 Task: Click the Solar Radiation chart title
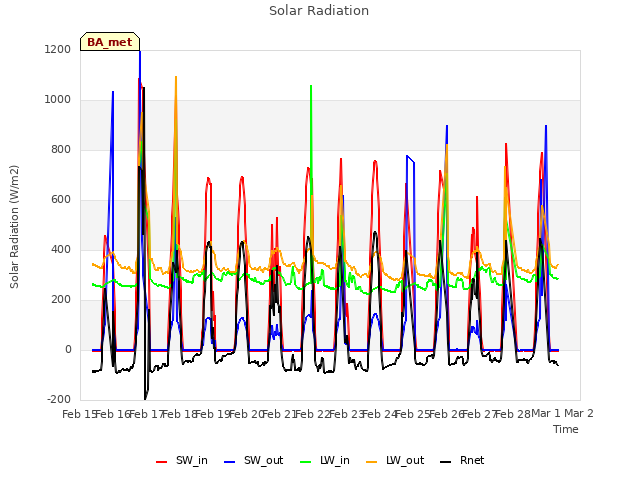[319, 11]
